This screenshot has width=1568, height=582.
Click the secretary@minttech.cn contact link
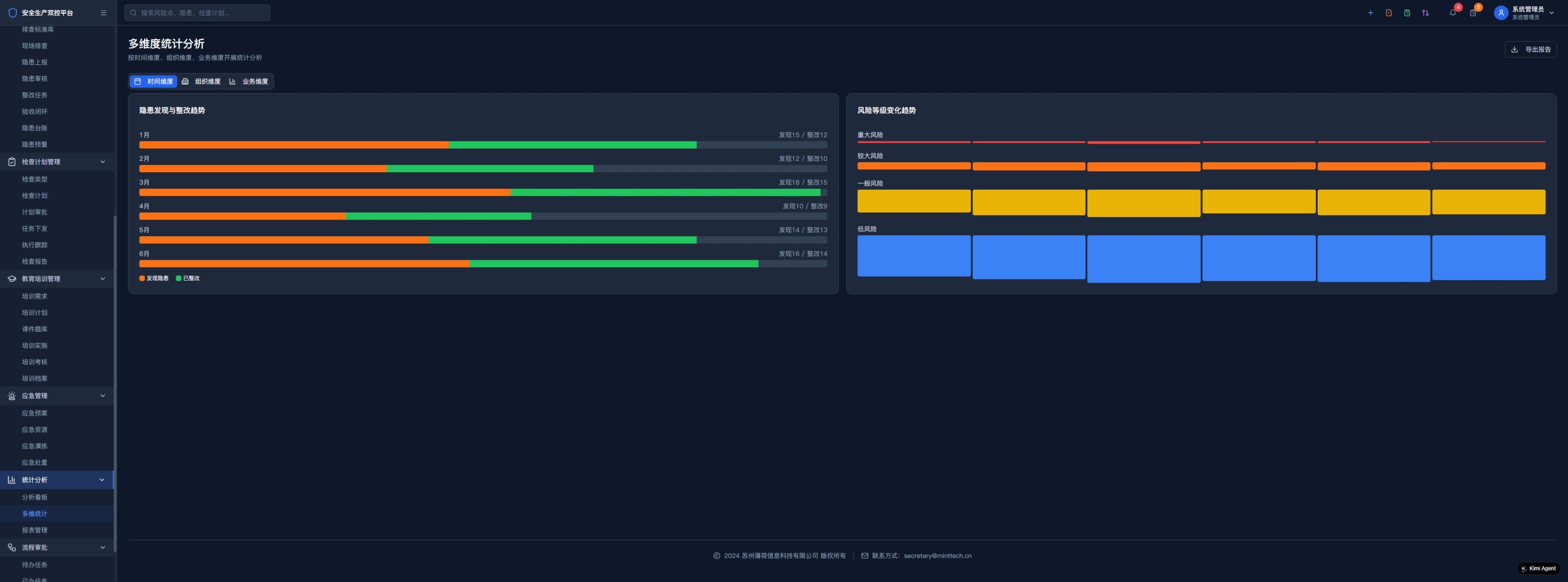pos(937,556)
